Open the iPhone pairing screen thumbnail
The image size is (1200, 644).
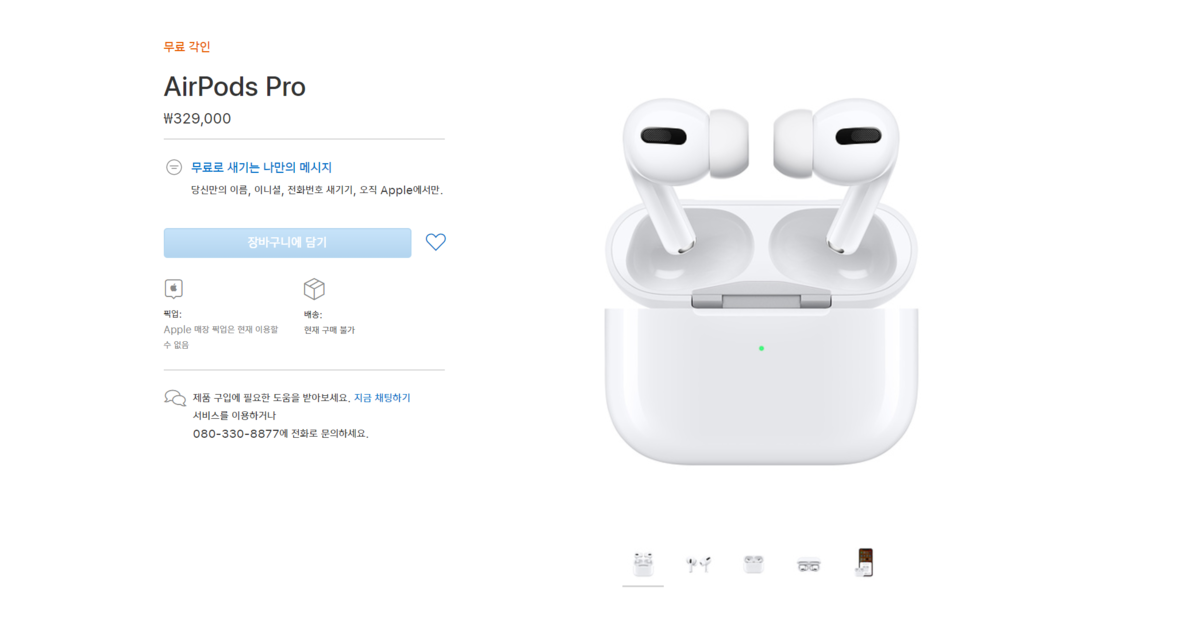click(x=864, y=563)
